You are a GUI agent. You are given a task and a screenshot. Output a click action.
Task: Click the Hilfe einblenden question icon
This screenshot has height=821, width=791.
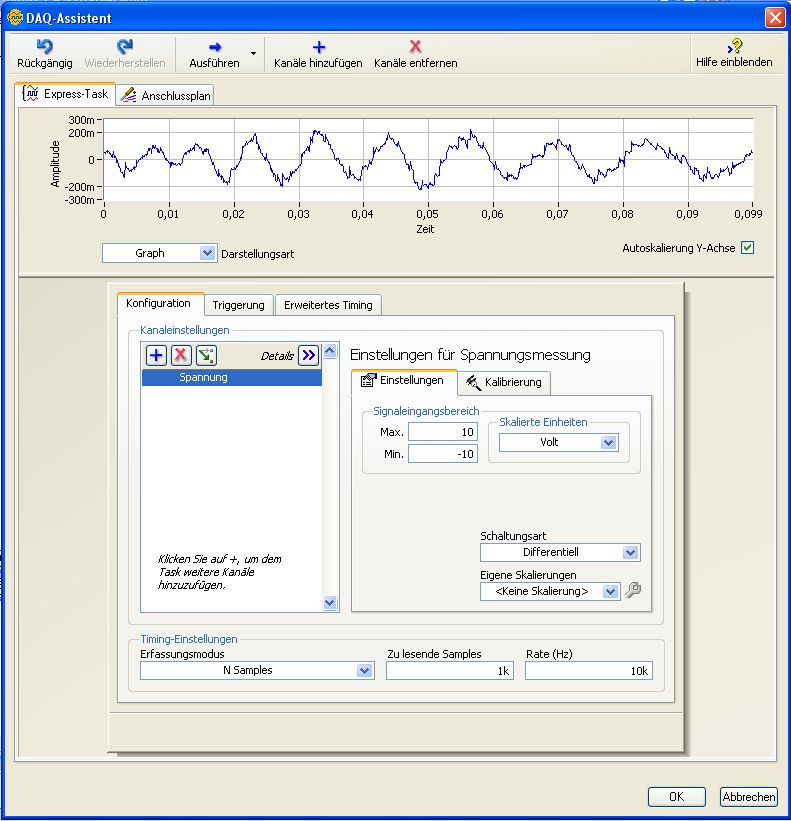(x=734, y=46)
